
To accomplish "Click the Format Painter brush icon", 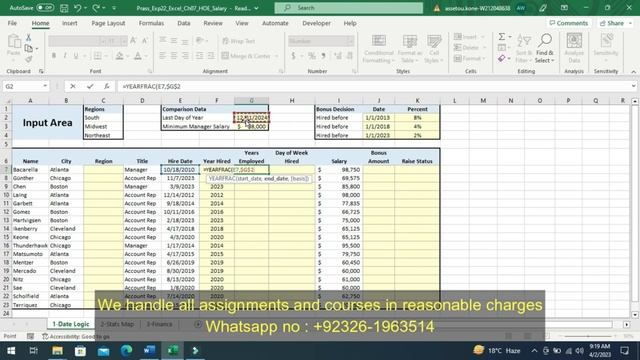I will click(29, 60).
